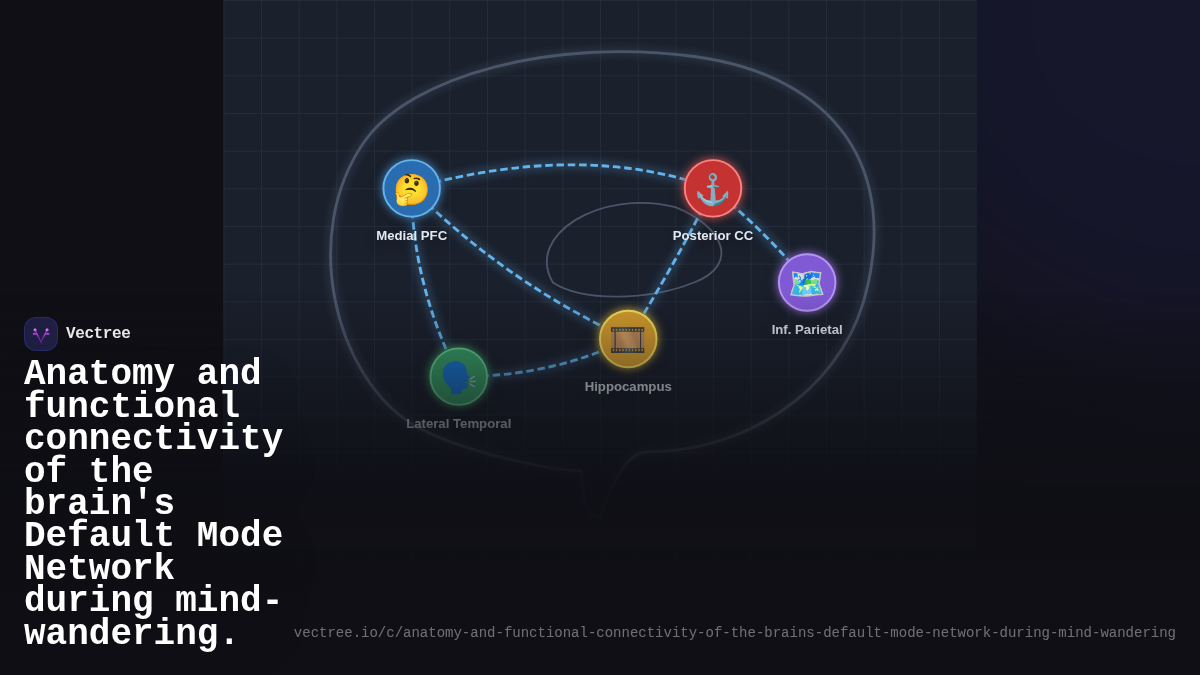Click the Default Mode Network title heading
This screenshot has width=1200, height=675.
[152, 504]
